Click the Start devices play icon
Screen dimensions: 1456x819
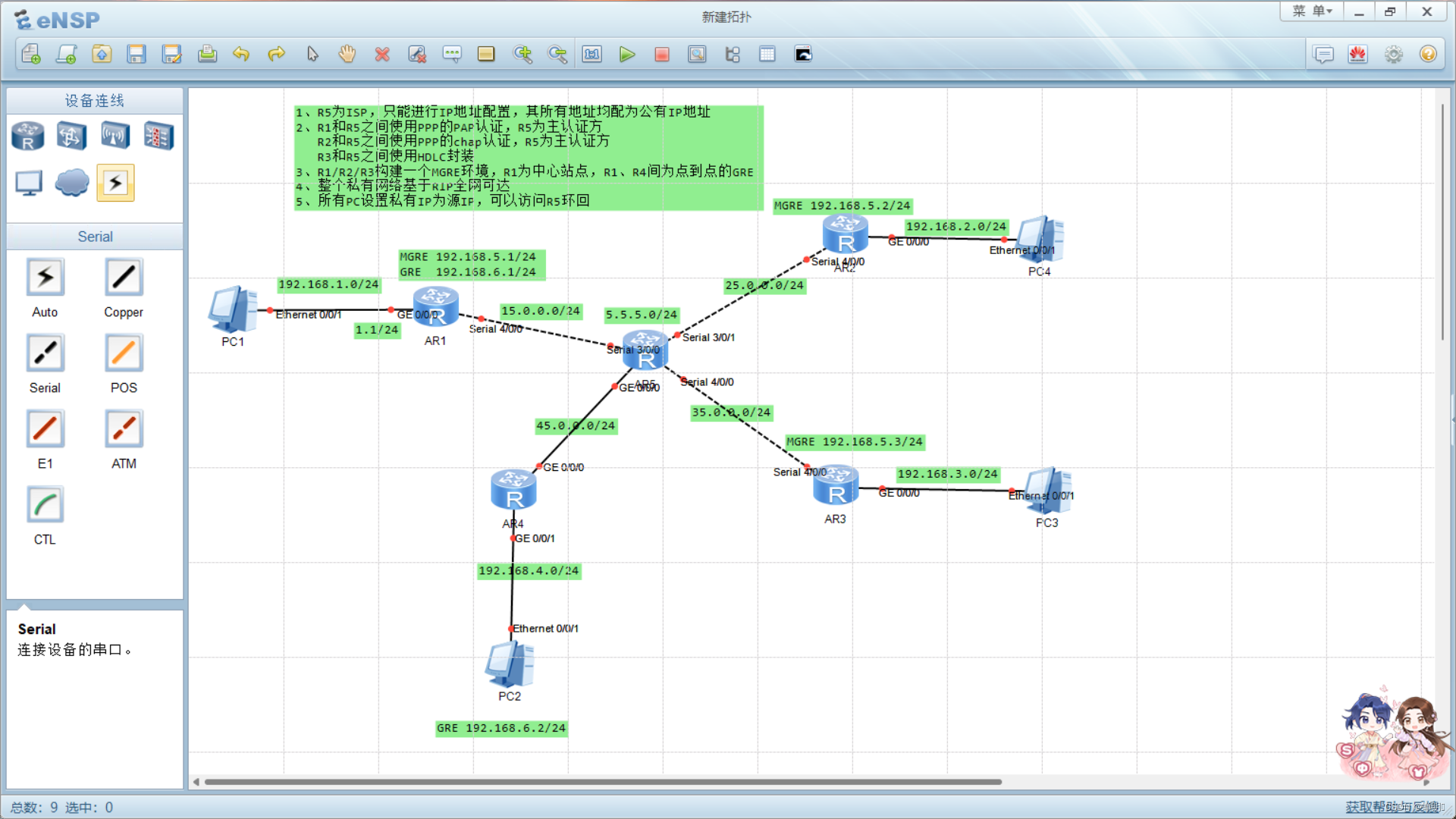pos(626,55)
